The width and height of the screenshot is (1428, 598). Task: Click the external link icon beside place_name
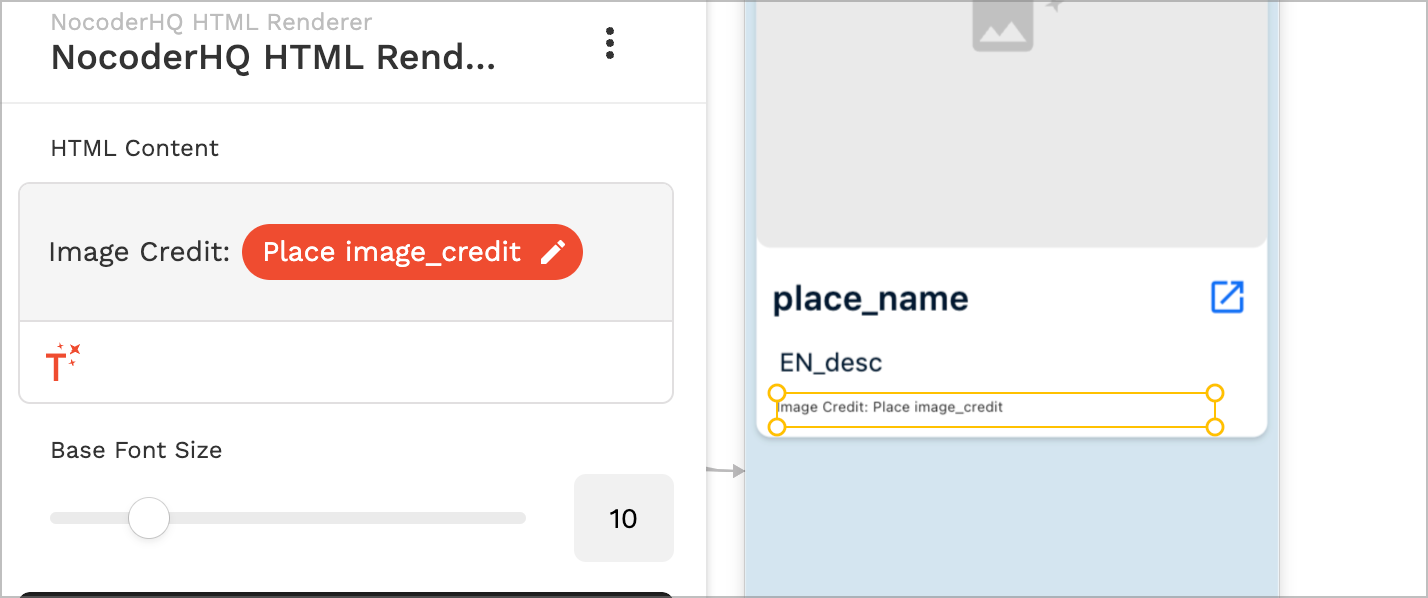(1227, 298)
